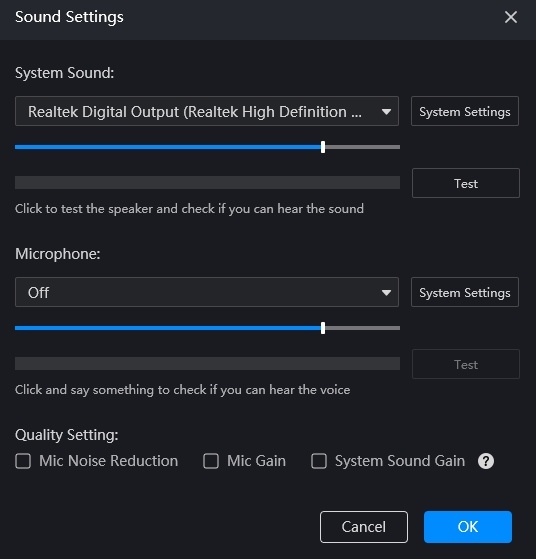Click Test button for speaker
The image size is (536, 559).
(x=466, y=183)
